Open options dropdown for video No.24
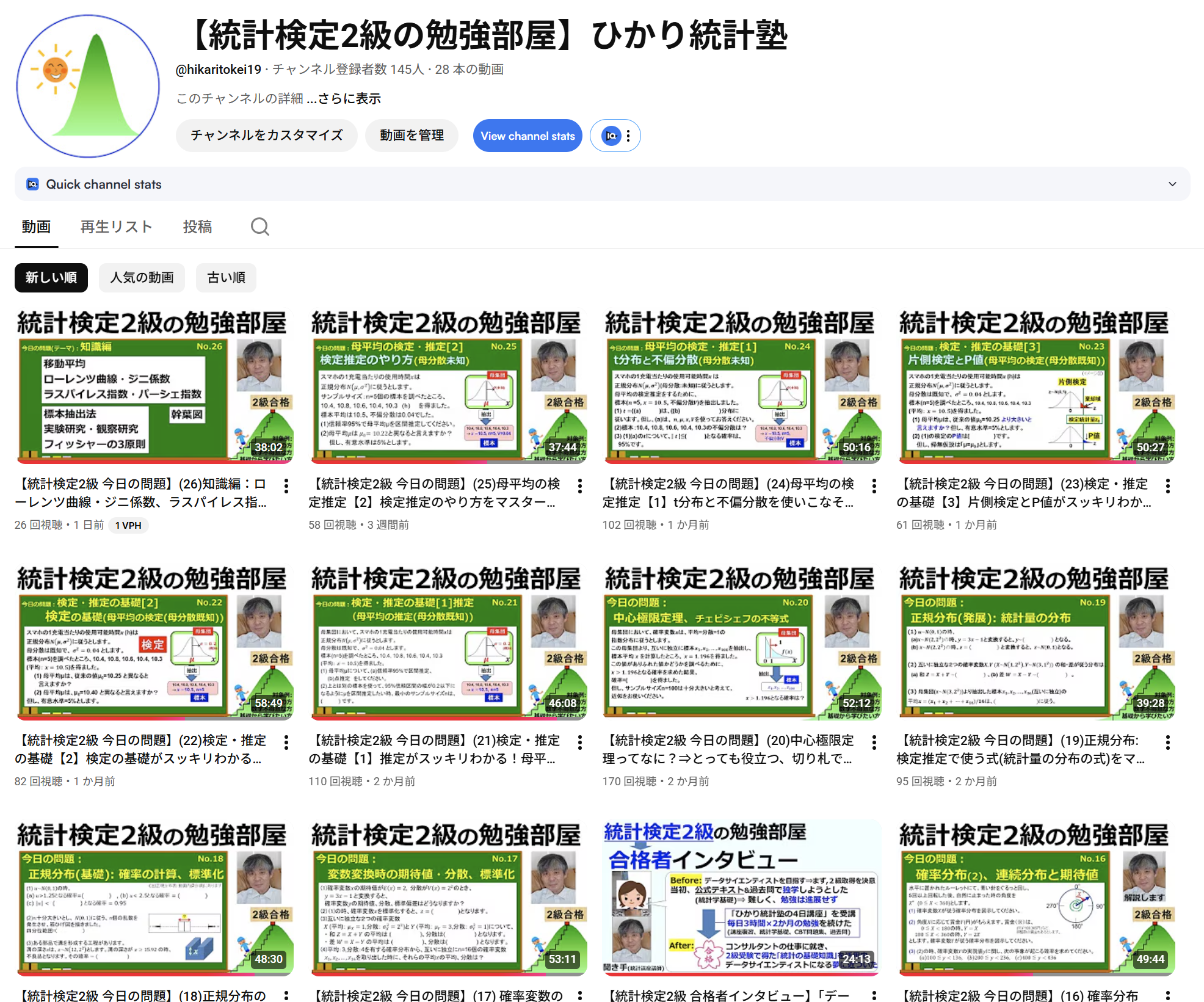 [873, 485]
